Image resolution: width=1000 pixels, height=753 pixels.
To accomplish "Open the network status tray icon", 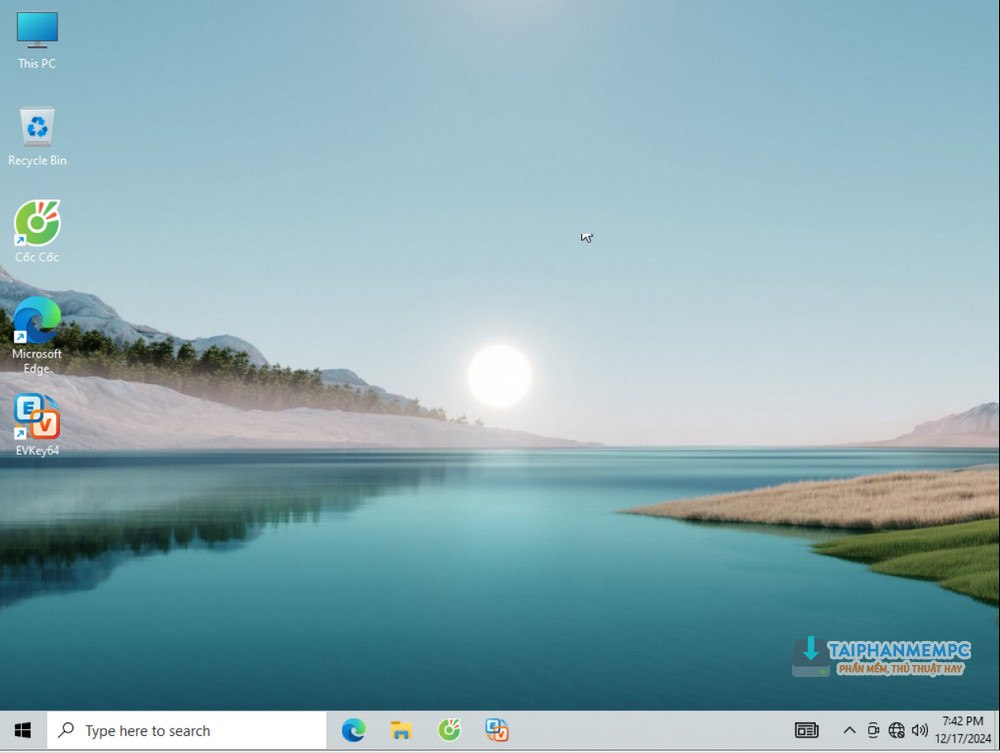I will click(x=896, y=731).
